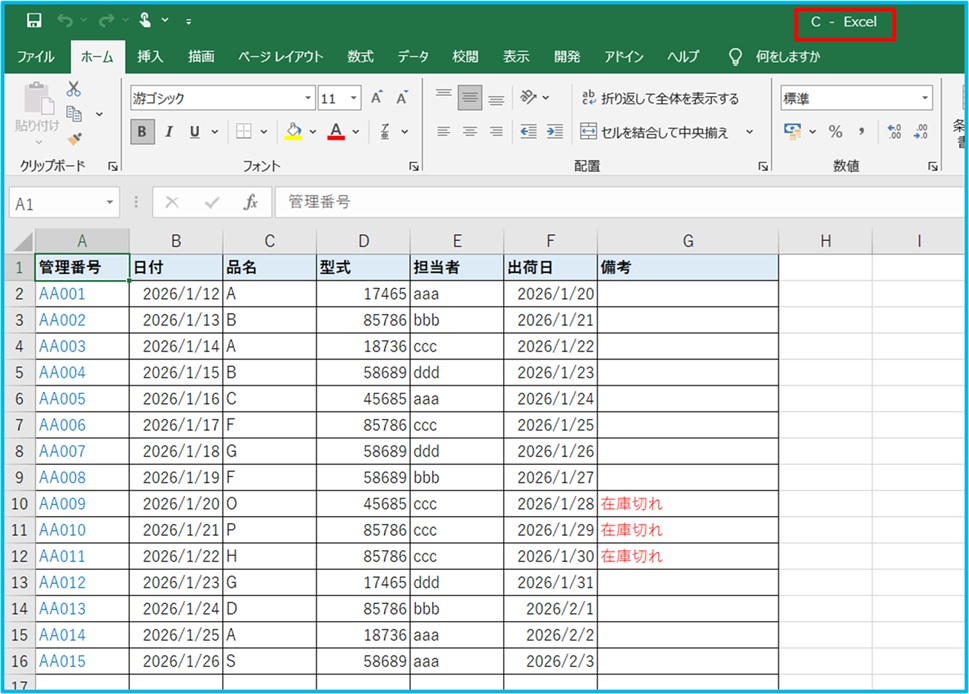The width and height of the screenshot is (969, 694).
Task: Click the percent style icon
Action: pyautogui.click(x=835, y=131)
